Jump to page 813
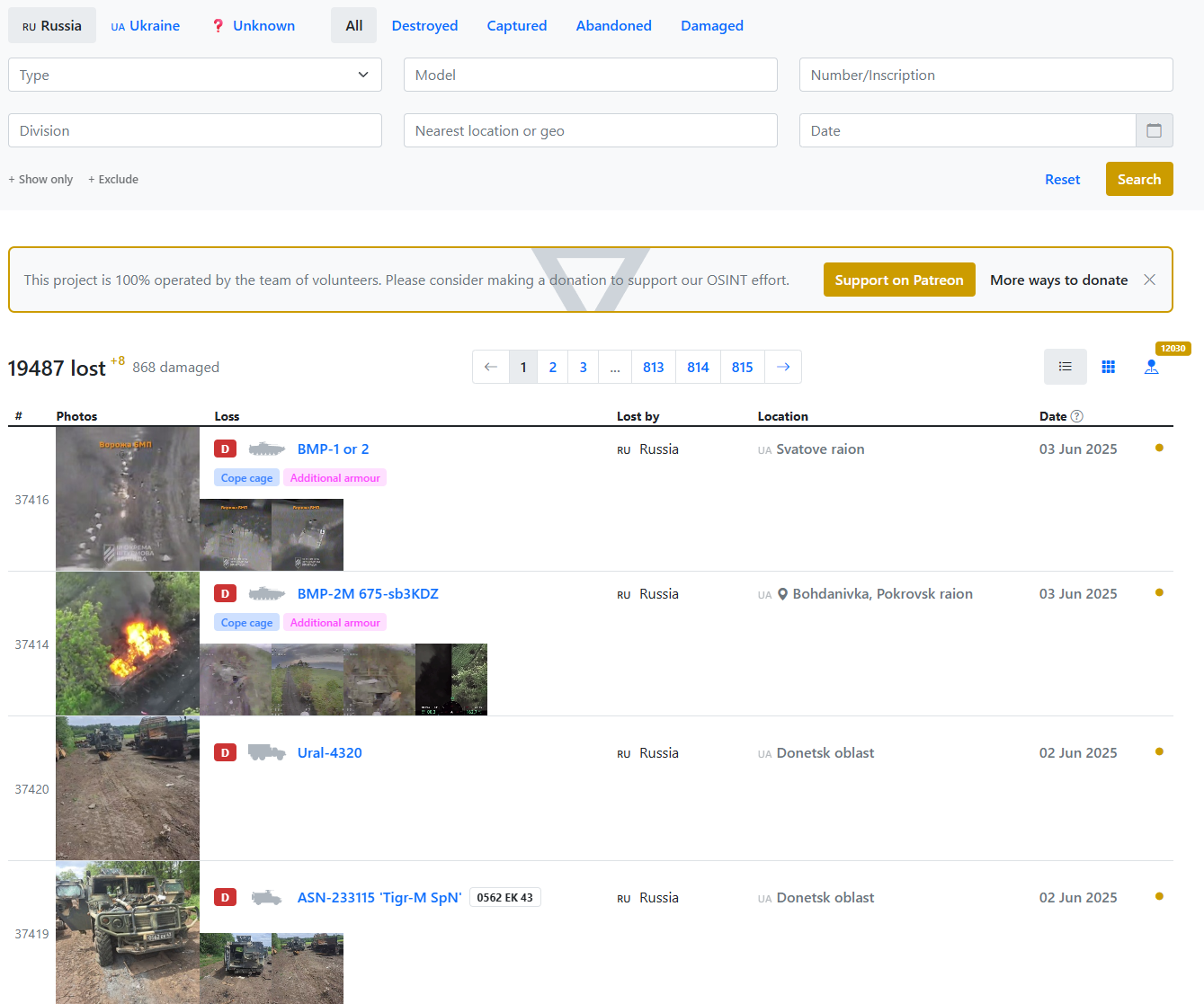Screen dimensions: 1204x1004 [654, 367]
